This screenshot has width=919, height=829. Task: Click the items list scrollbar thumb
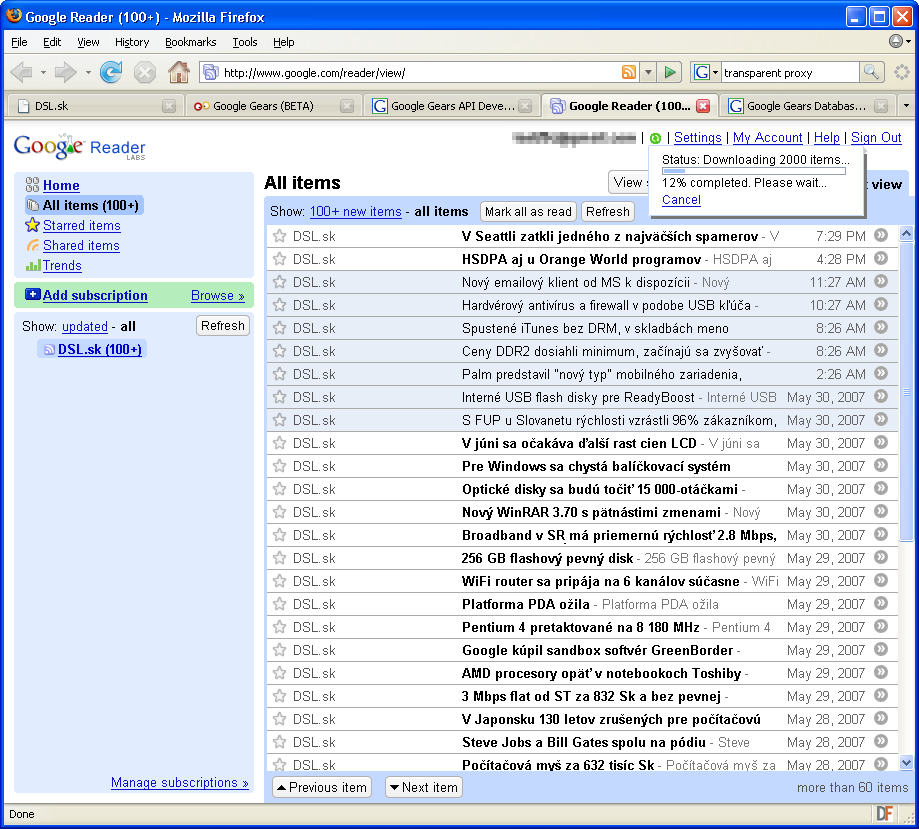pos(906,392)
